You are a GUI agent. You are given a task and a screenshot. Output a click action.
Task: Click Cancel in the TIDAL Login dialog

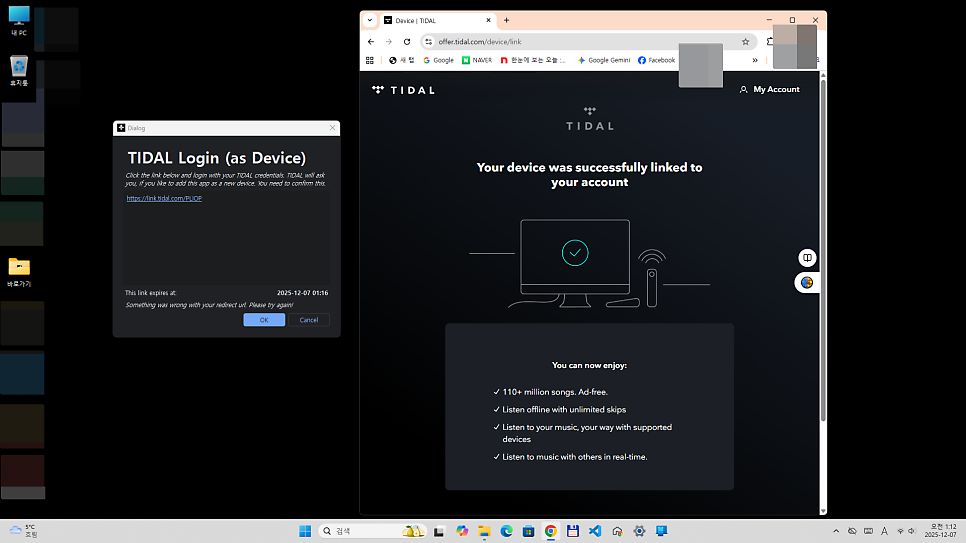(309, 320)
